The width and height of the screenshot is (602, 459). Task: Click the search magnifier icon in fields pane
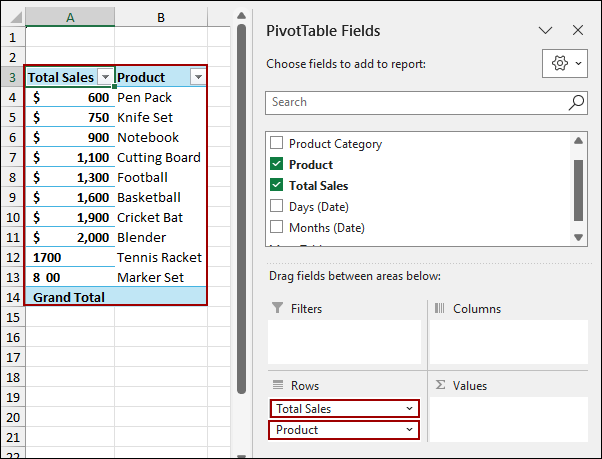coord(576,102)
